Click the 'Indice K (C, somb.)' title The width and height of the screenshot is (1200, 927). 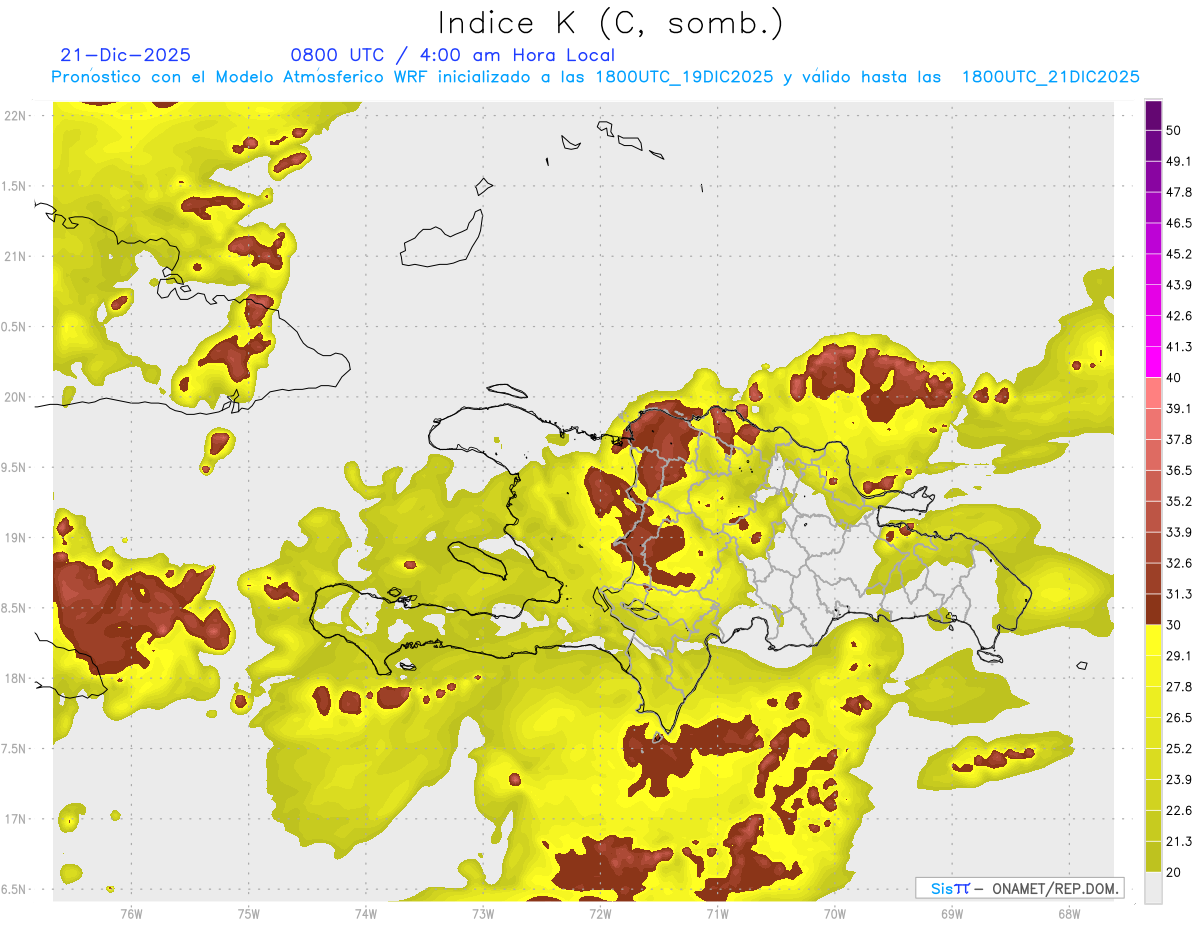point(610,22)
